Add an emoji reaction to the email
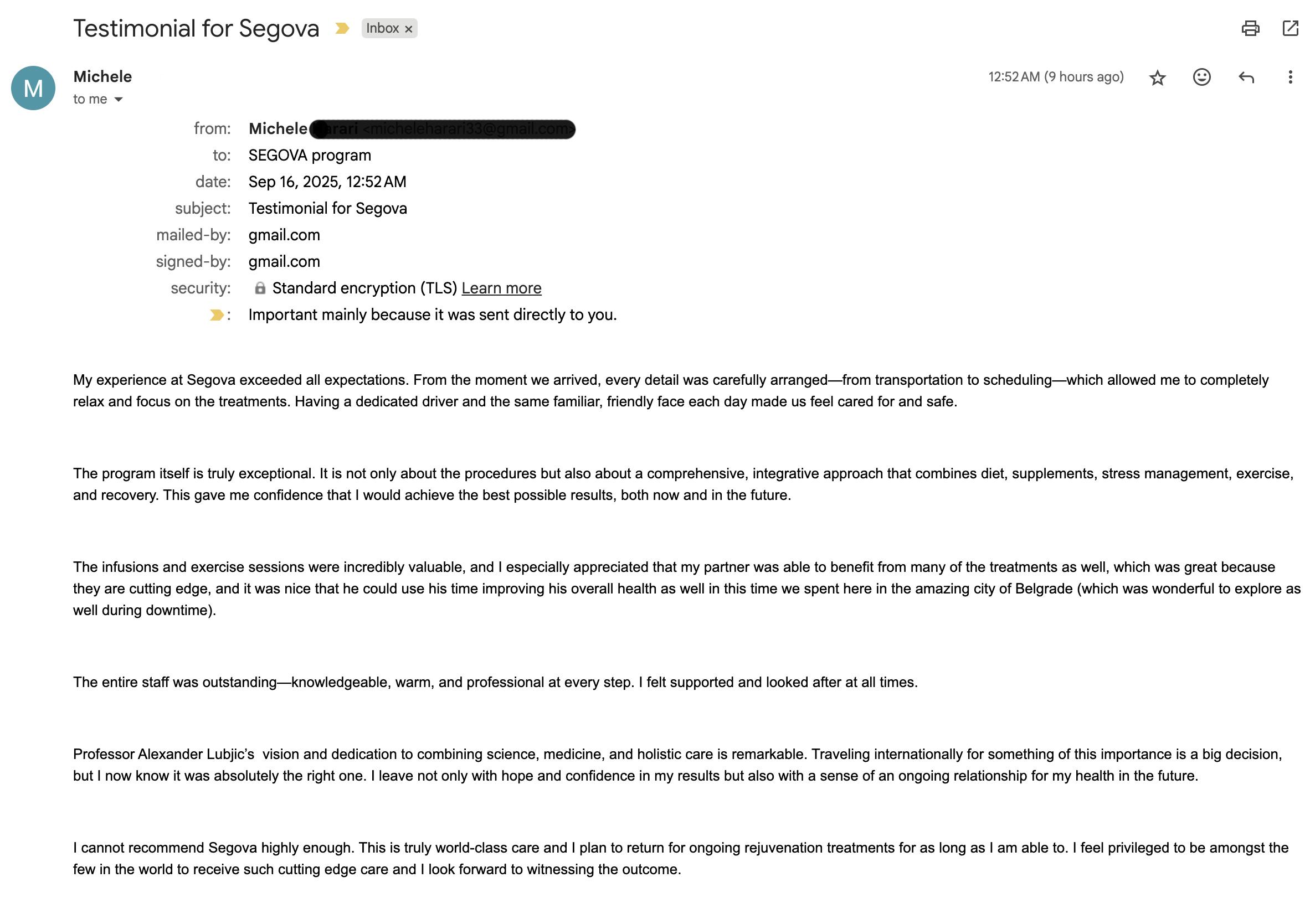This screenshot has width=1310, height=924. tap(1201, 77)
